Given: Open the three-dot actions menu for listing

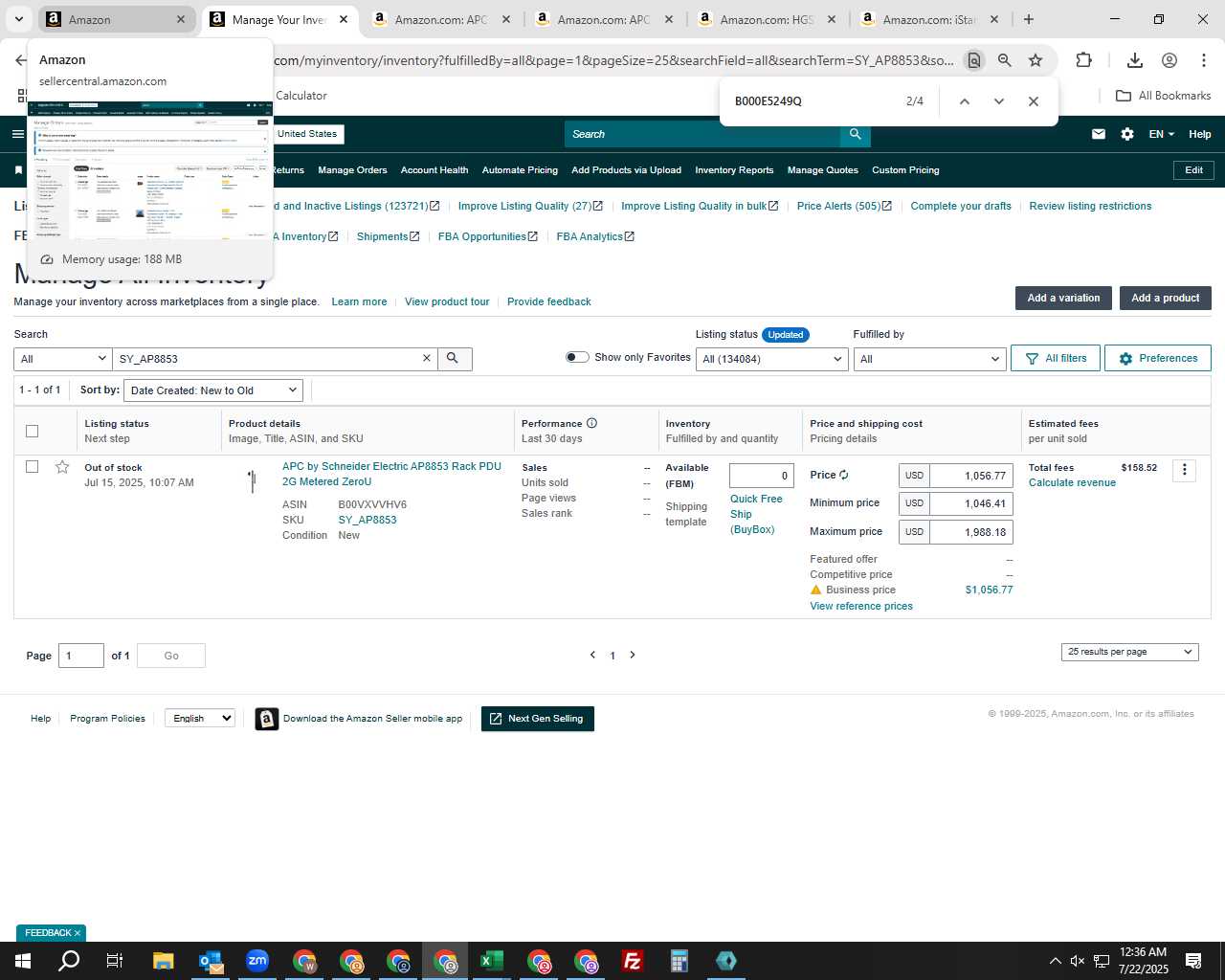Looking at the screenshot, I should coord(1184,470).
